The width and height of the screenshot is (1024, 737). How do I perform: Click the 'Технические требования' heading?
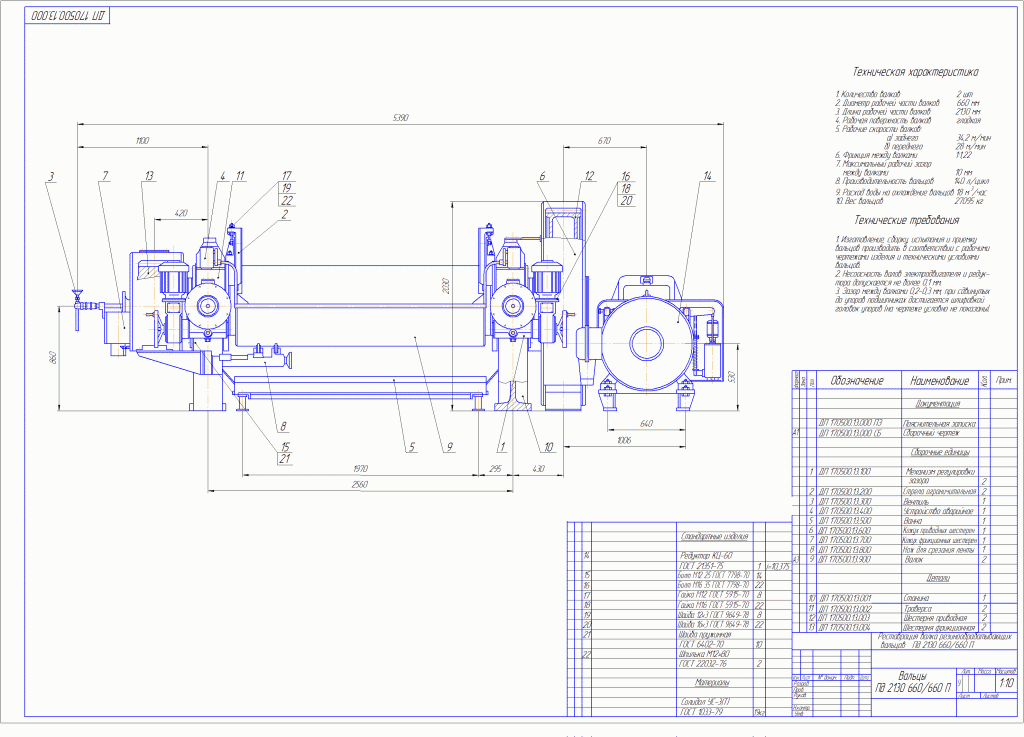(906, 221)
